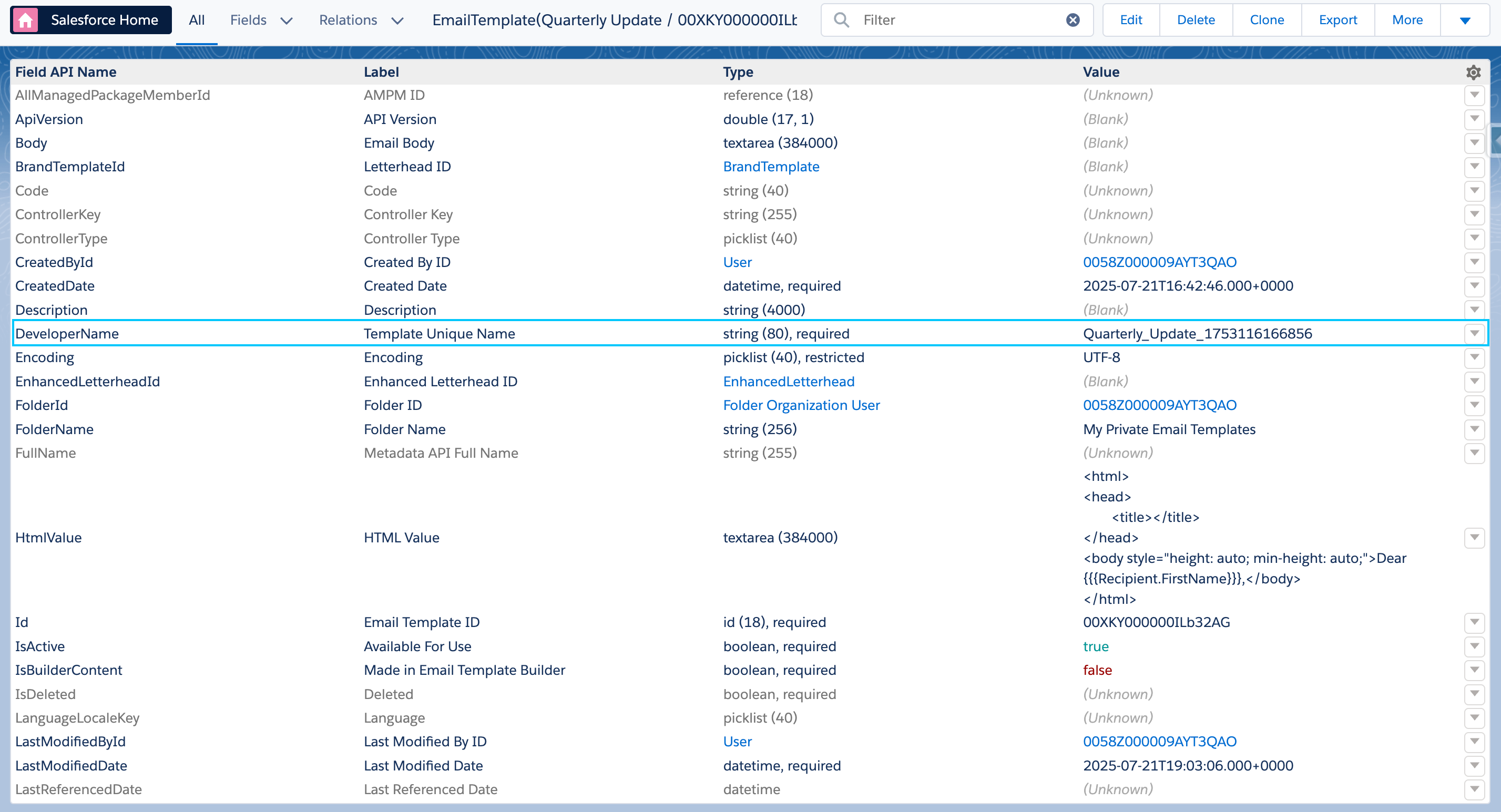The image size is (1501, 812).
Task: Open row actions arrow for EnhancedLetterheadId
Action: pos(1474,382)
